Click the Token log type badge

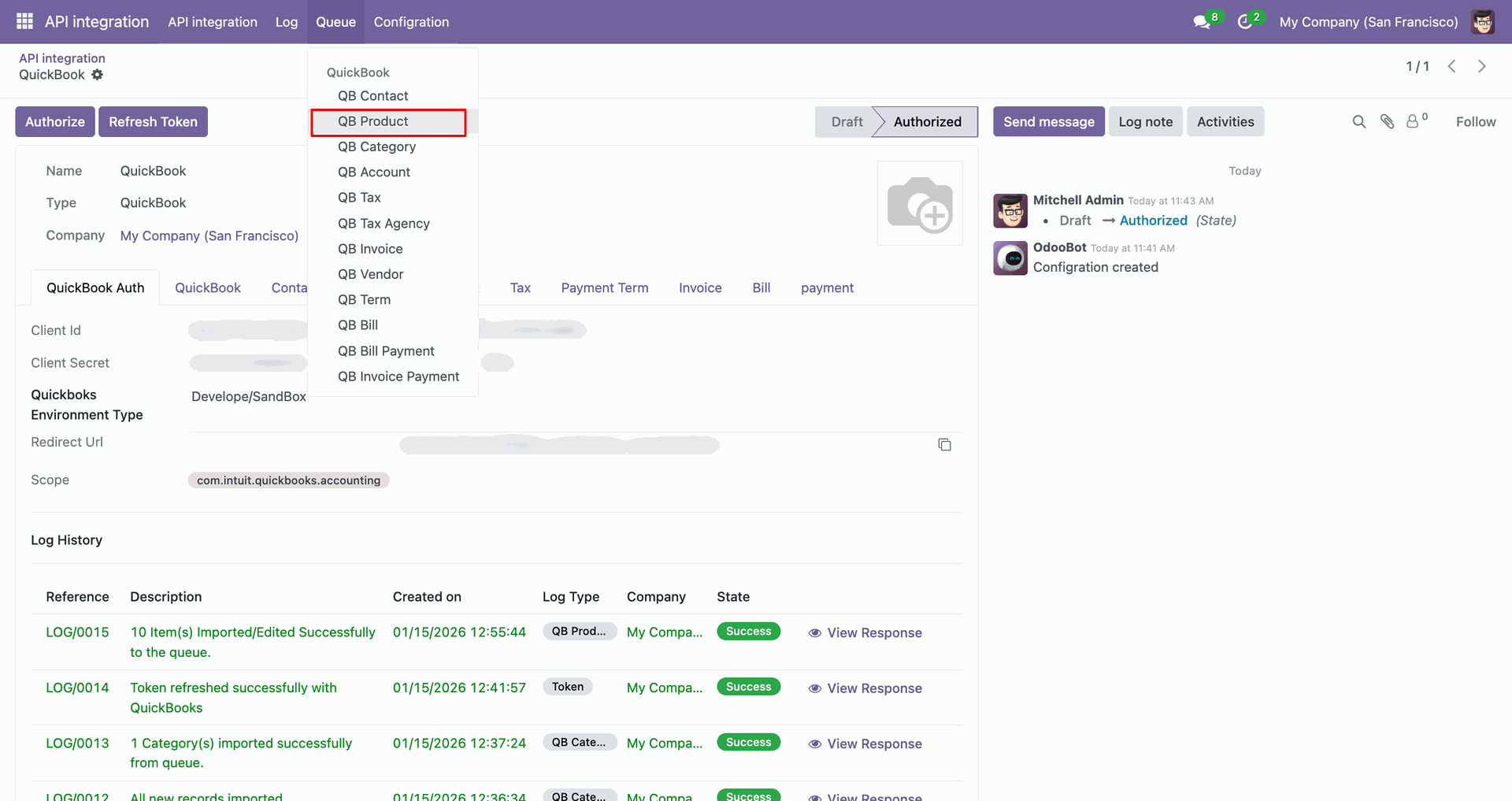[568, 687]
